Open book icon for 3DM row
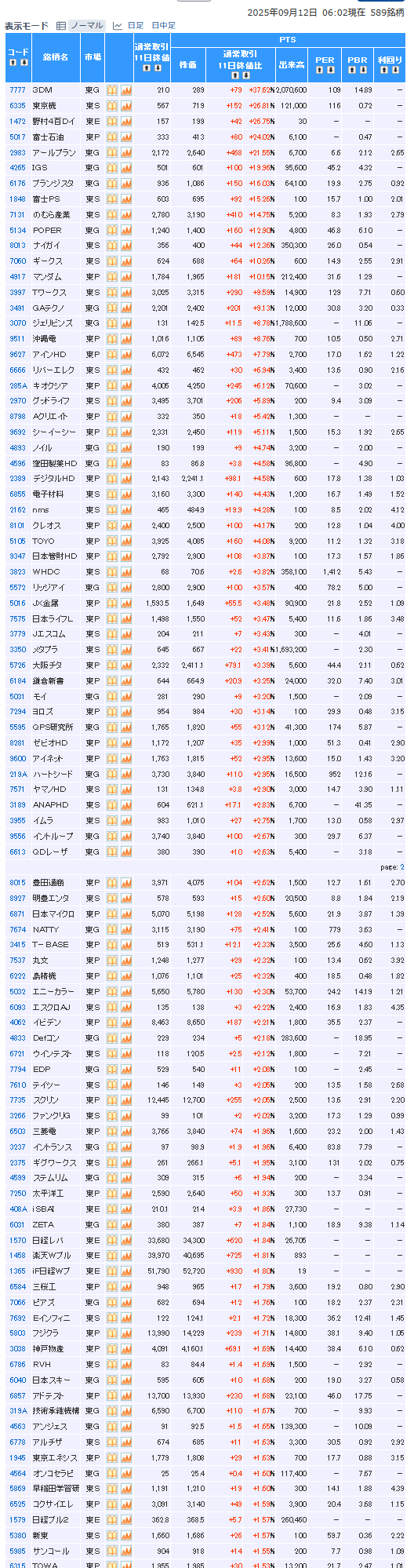Screen dimensions: 414x1568 coord(112,90)
